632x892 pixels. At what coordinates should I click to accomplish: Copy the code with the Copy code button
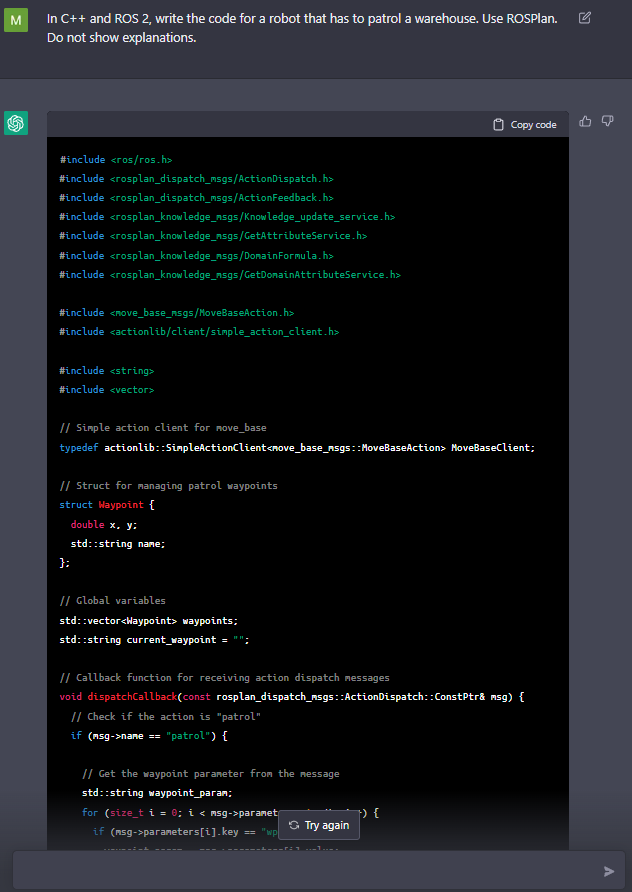coord(524,125)
